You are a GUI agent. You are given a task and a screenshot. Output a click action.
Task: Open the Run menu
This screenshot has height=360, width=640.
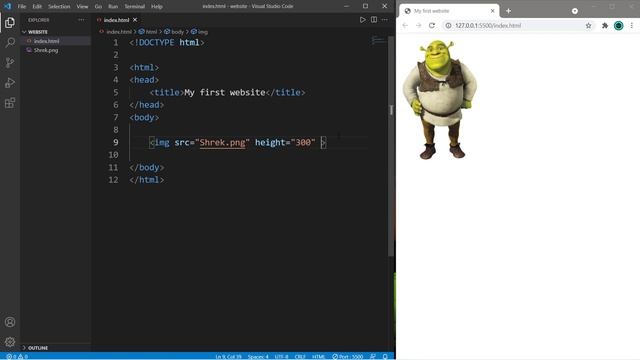click(x=113, y=7)
